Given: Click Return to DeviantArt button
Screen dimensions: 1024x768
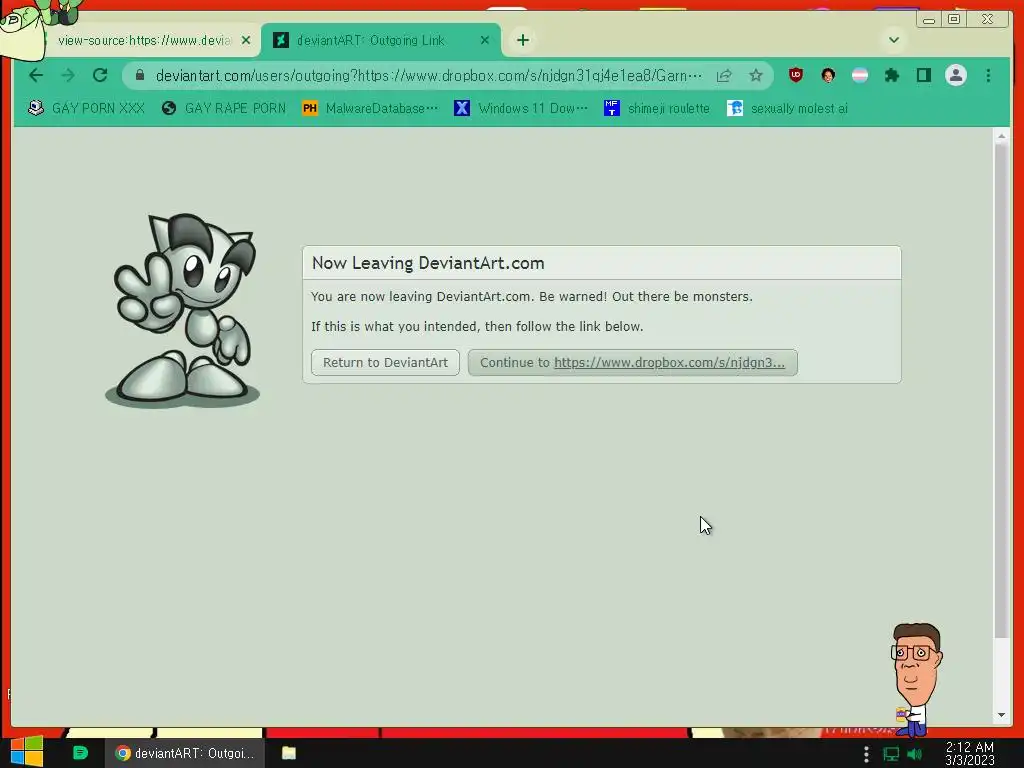Looking at the screenshot, I should point(385,362).
